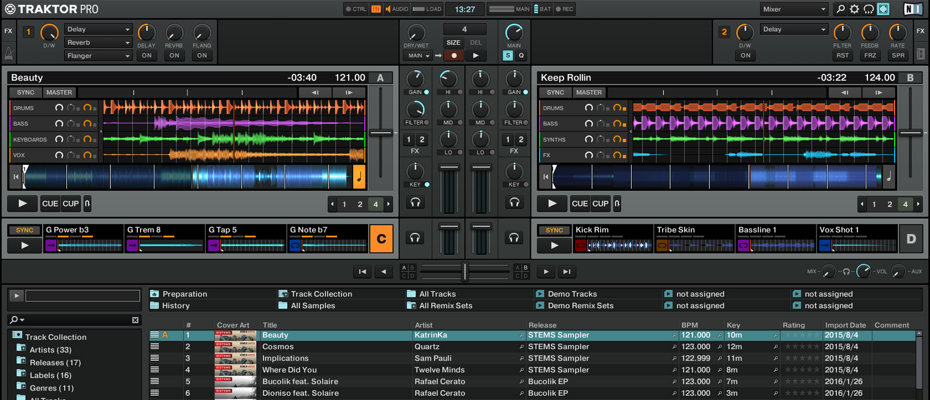The image size is (930, 400).
Task: Turn on the Delay effect ON button in FX 1
Action: coord(147,55)
